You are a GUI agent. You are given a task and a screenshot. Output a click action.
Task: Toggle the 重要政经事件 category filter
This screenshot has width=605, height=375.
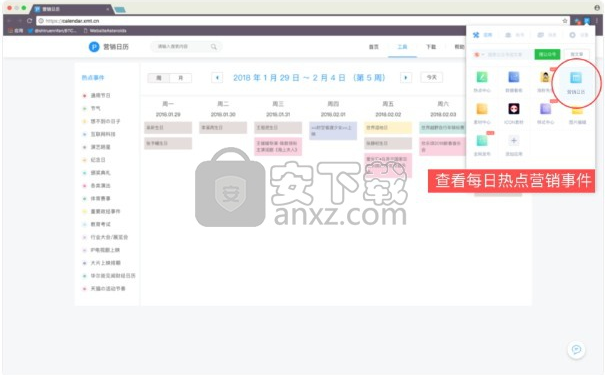coord(101,211)
